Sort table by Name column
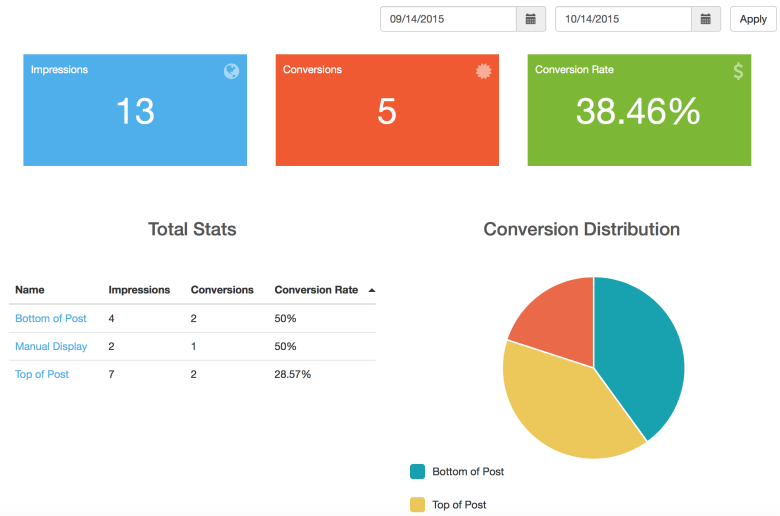The width and height of the screenshot is (780, 516). click(30, 290)
